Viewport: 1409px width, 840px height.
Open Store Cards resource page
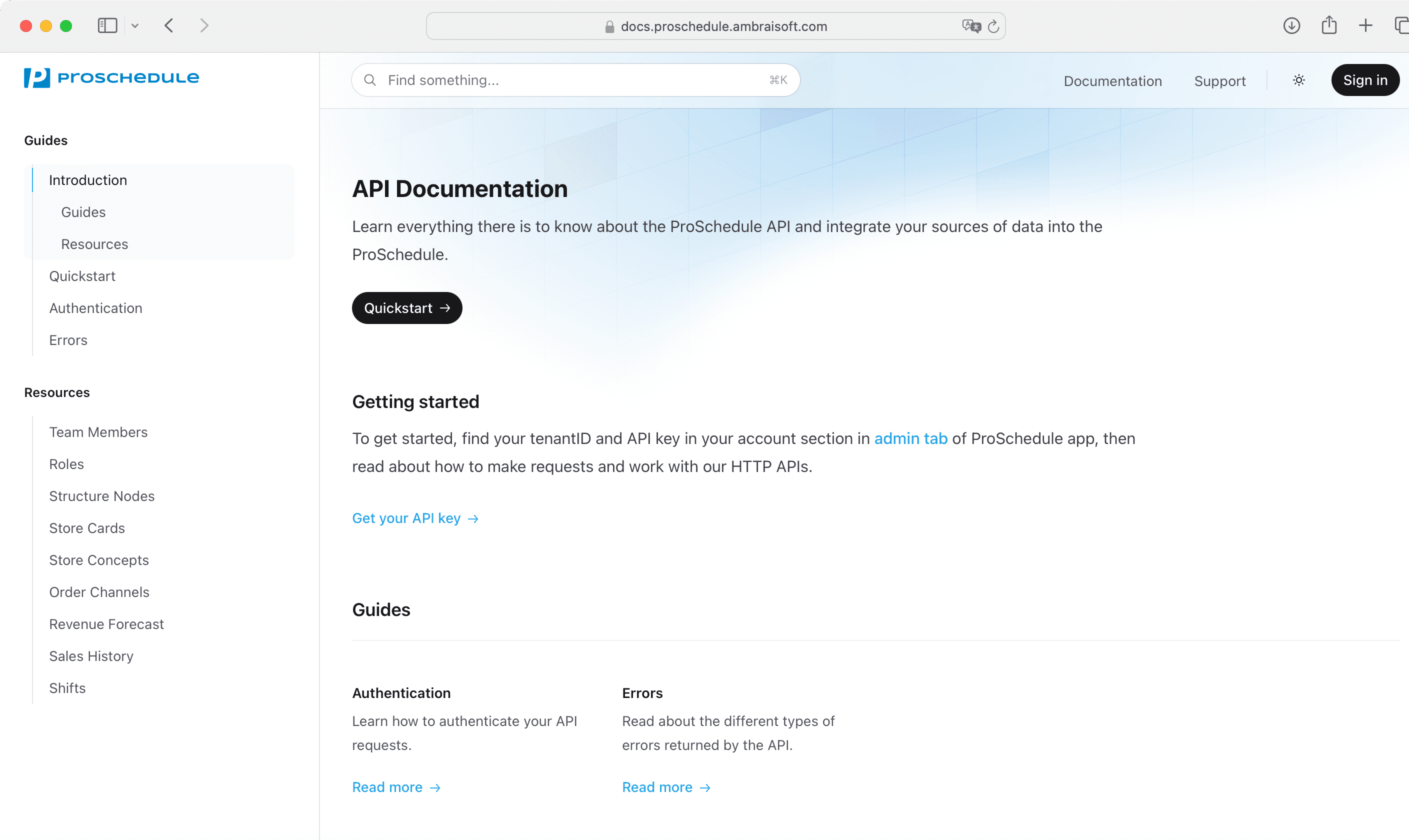pyautogui.click(x=86, y=528)
